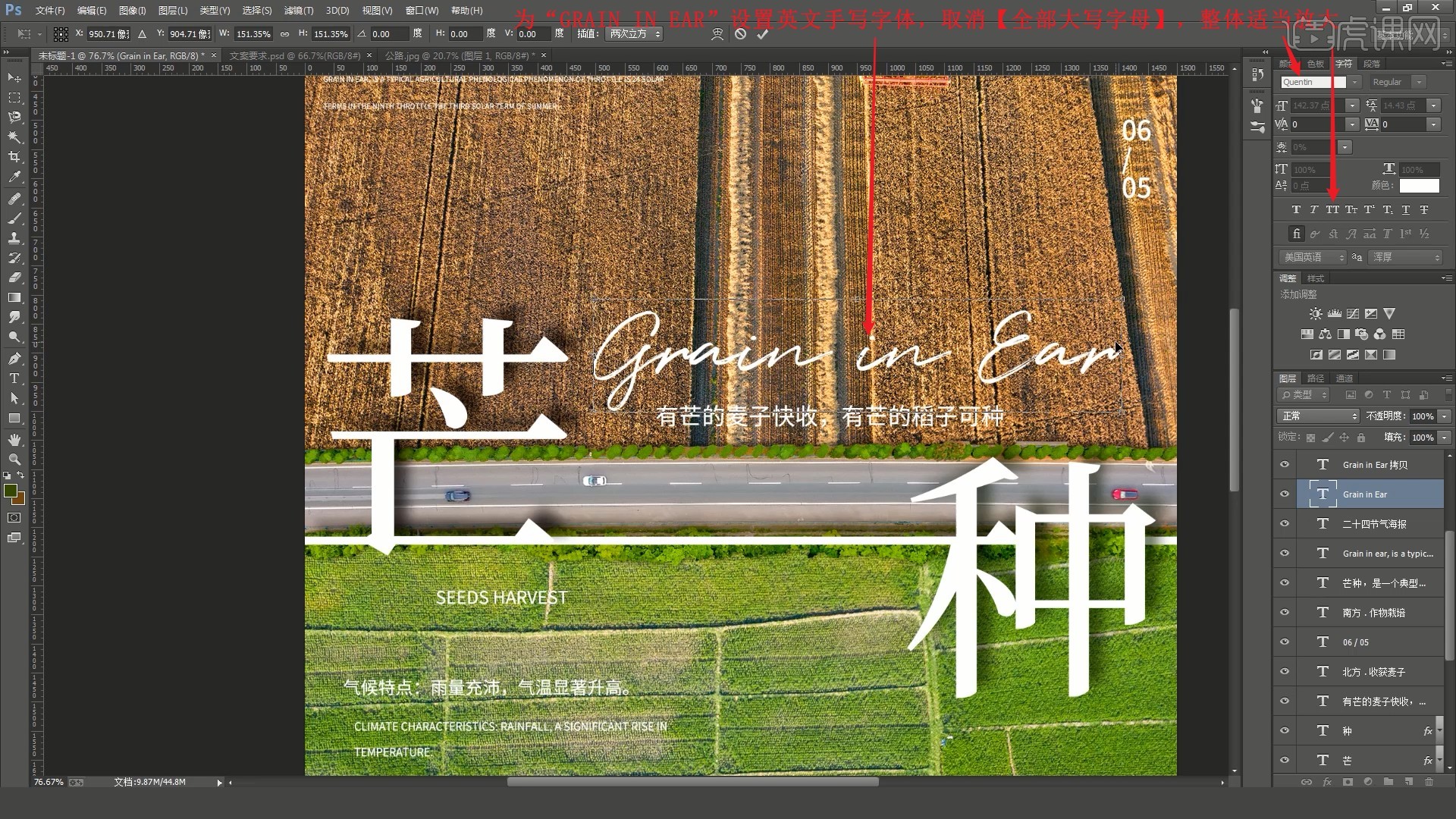
Task: Select the Pen tool
Action: click(14, 359)
